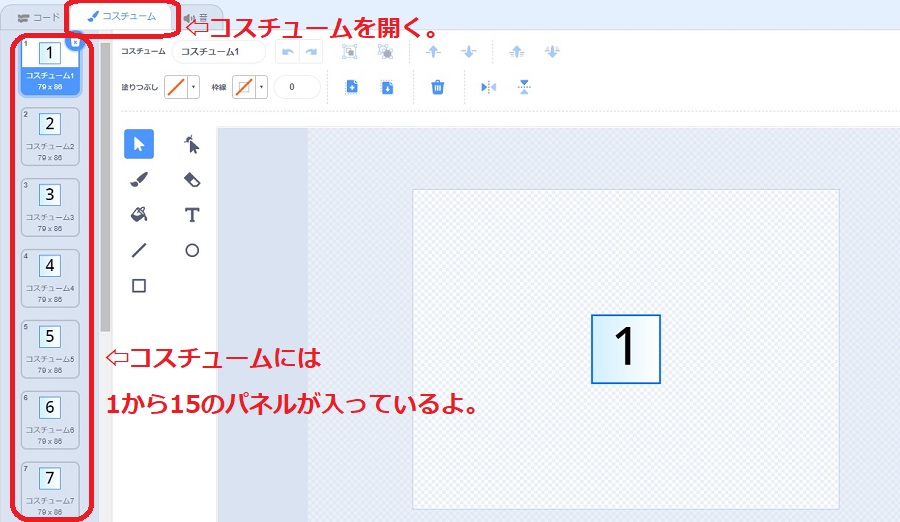Move selection backward one layer
900x522 pixels.
(x=468, y=52)
